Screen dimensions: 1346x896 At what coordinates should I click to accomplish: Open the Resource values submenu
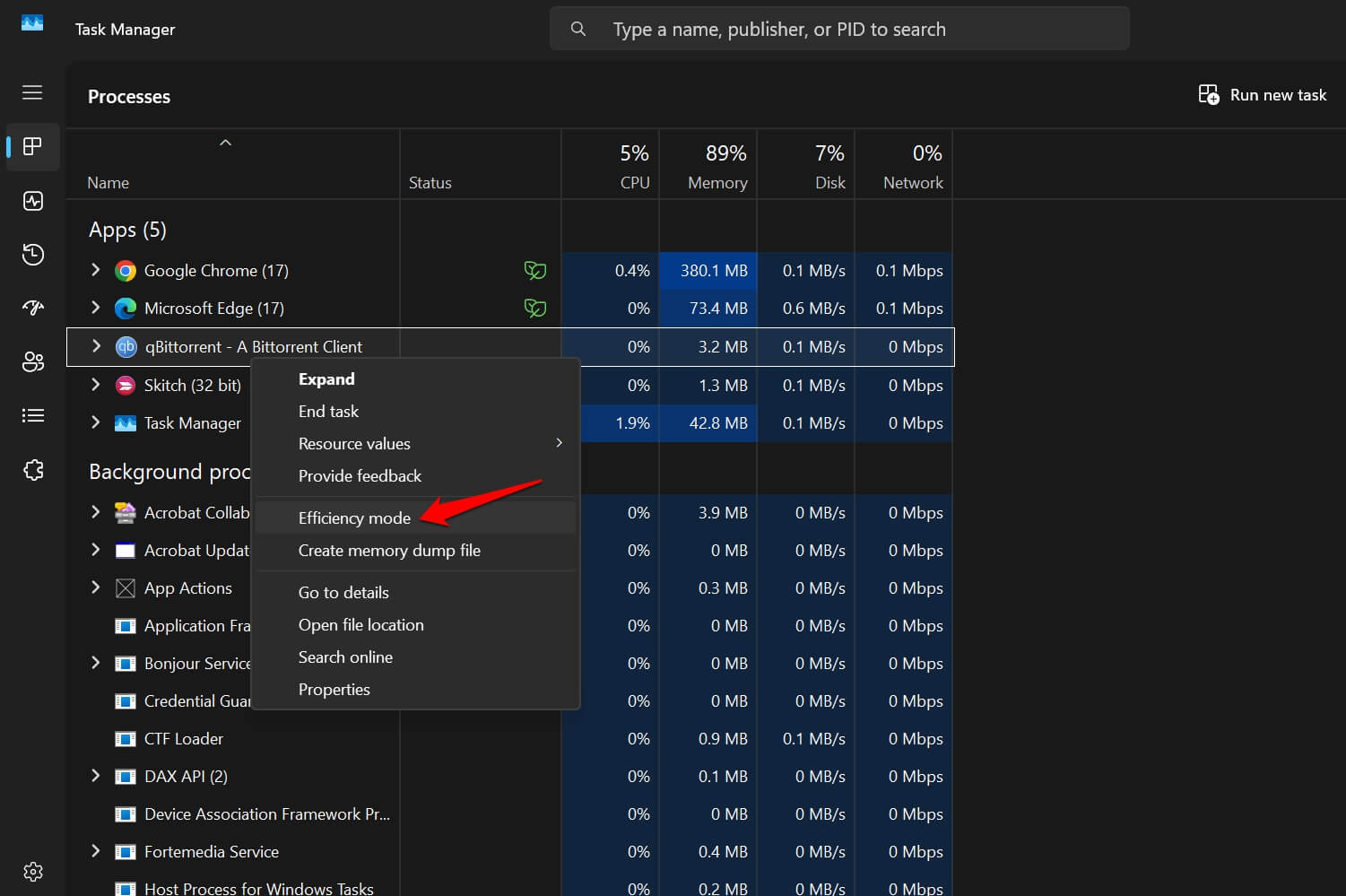(x=415, y=444)
